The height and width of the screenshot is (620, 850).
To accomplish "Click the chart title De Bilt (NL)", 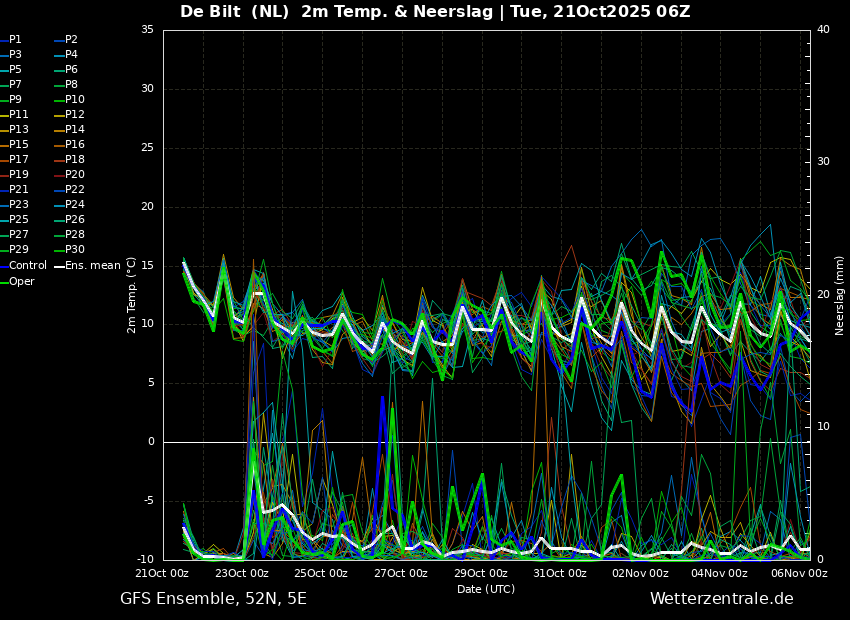I will [236, 12].
